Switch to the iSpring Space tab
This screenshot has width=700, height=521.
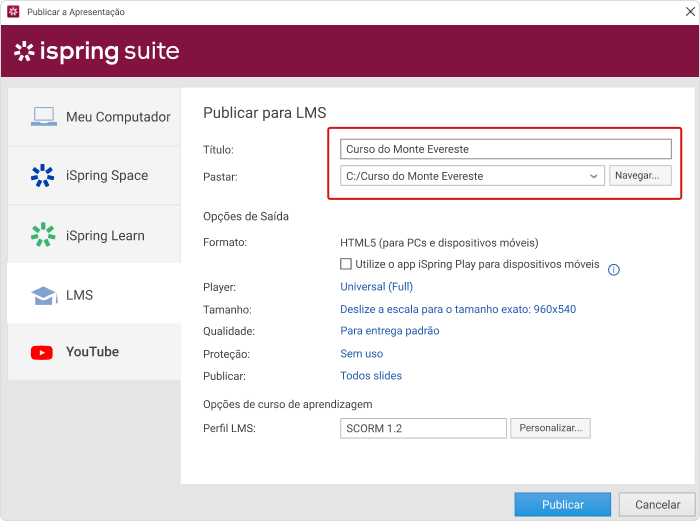pos(94,175)
